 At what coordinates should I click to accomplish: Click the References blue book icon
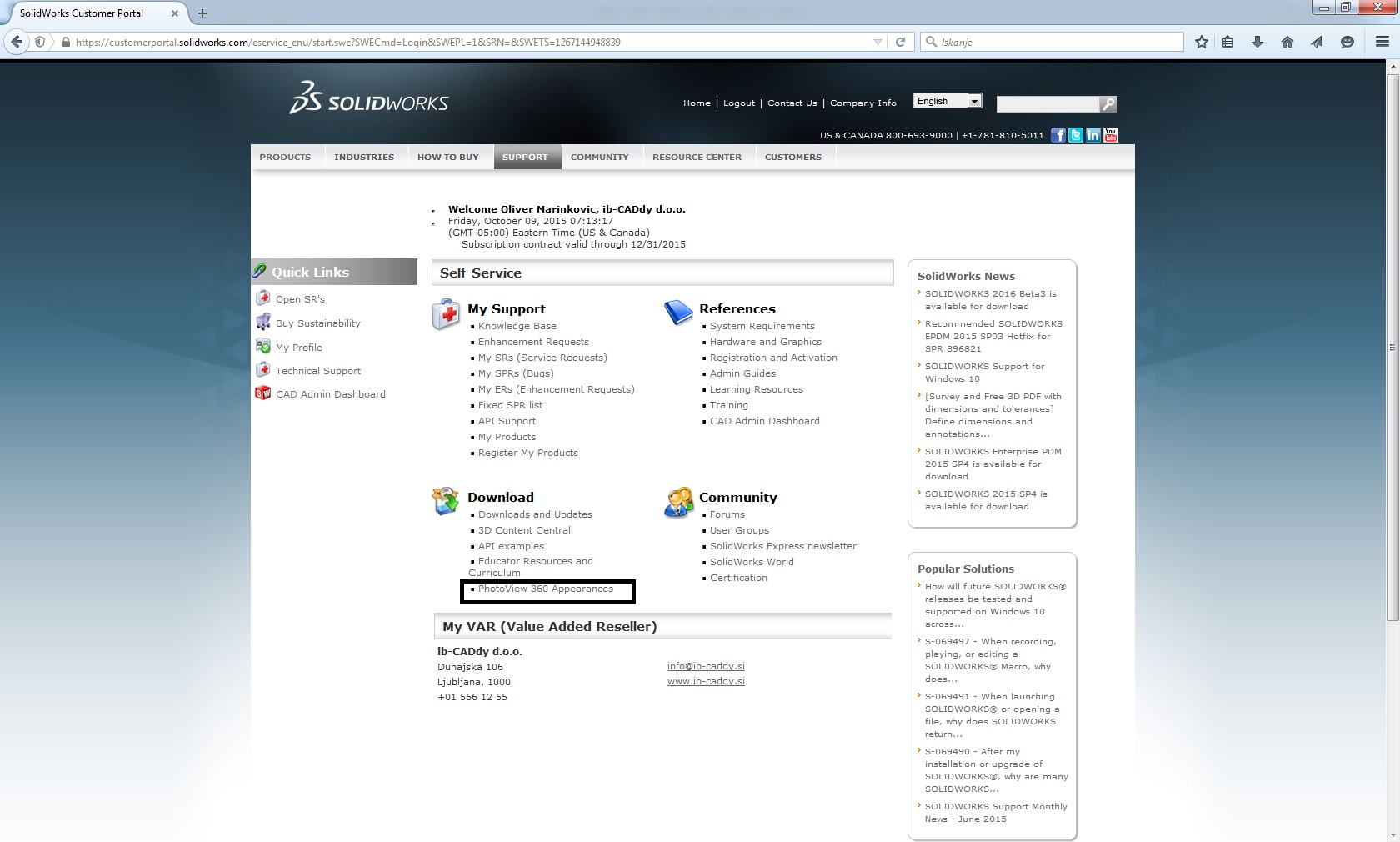(678, 313)
